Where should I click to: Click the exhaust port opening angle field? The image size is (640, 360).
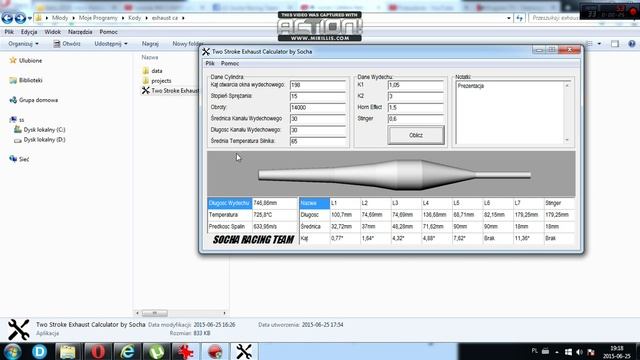[318, 85]
